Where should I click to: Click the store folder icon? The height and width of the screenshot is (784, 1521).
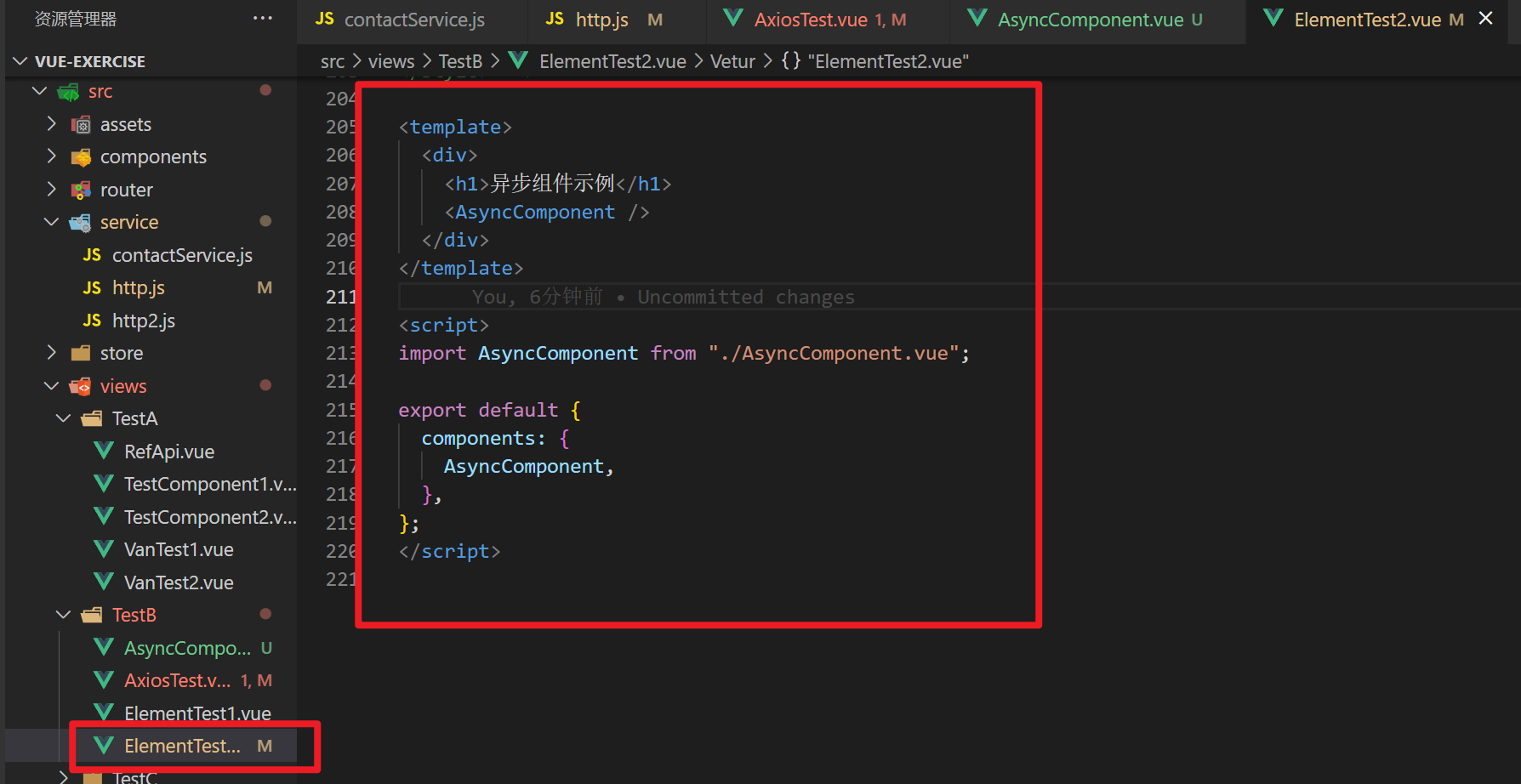(x=81, y=353)
